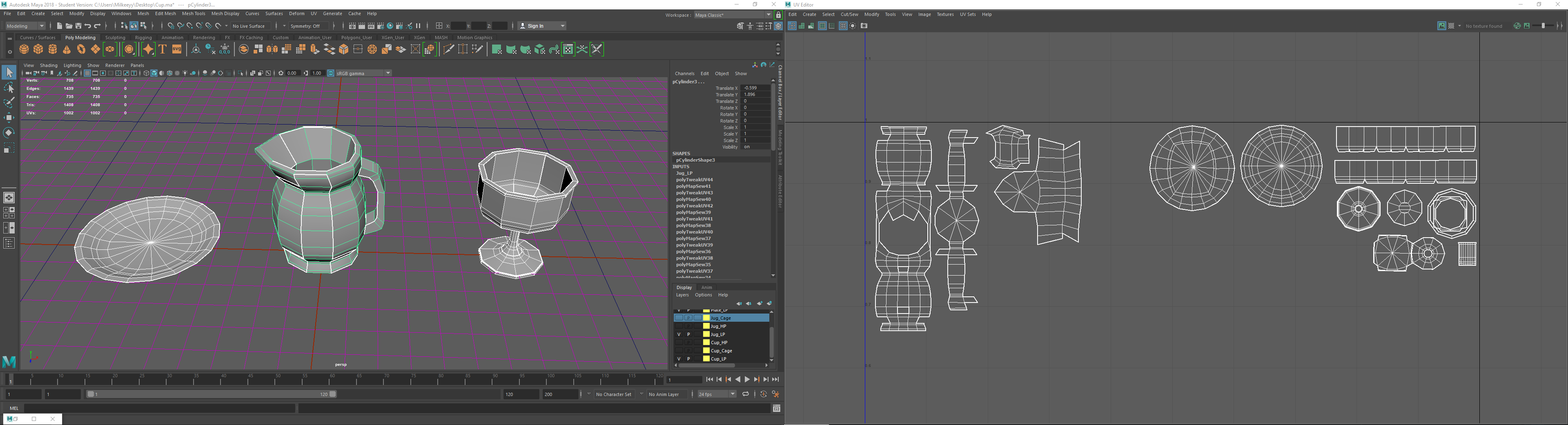The image size is (1568, 425).
Task: Open the Cut/Sew menu in UV Editor
Action: pyautogui.click(x=849, y=15)
